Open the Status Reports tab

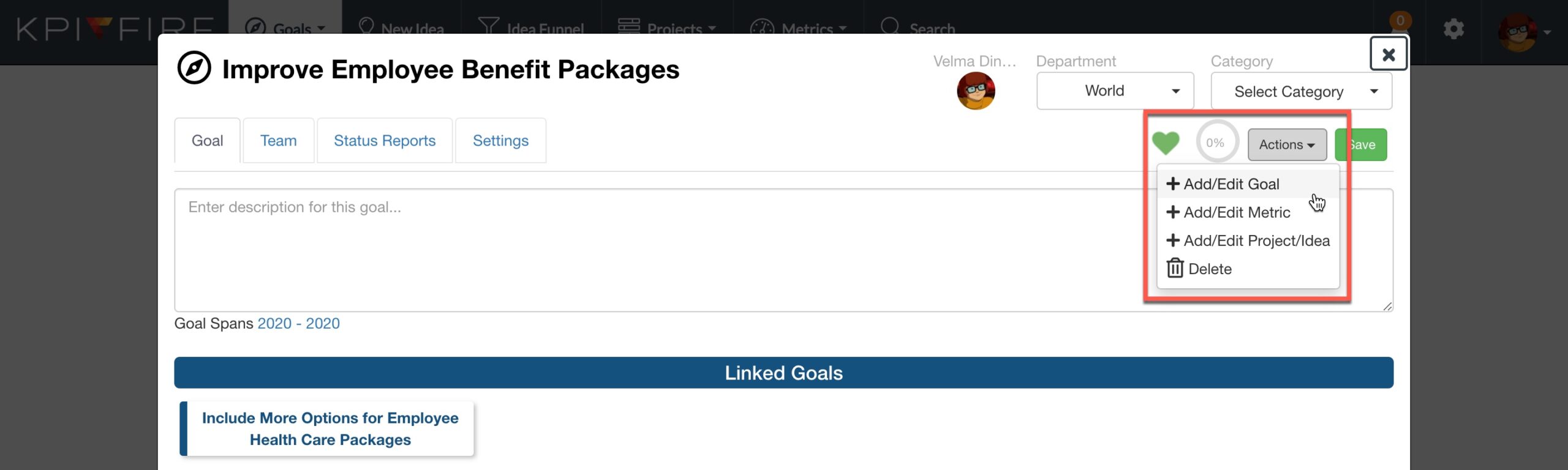pos(385,141)
